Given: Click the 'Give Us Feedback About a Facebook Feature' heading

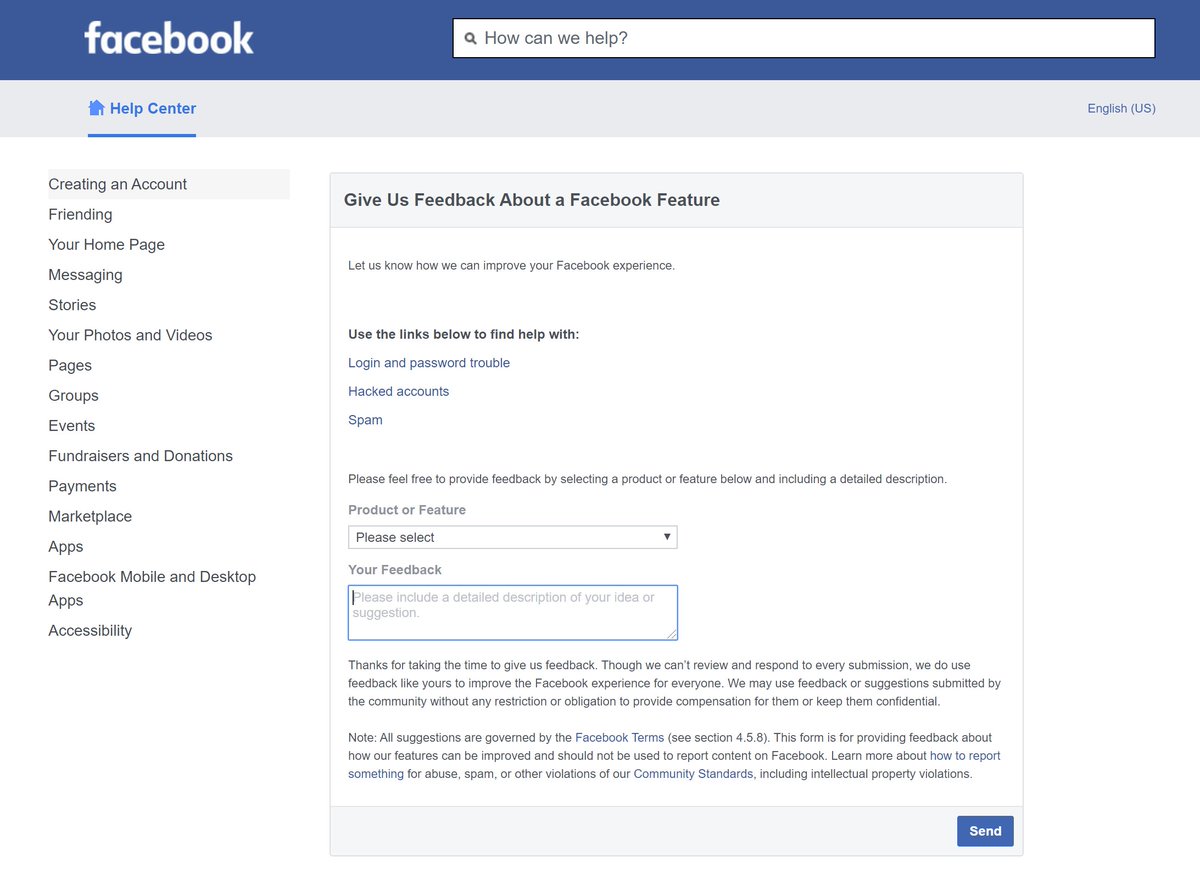Looking at the screenshot, I should pyautogui.click(x=532, y=200).
